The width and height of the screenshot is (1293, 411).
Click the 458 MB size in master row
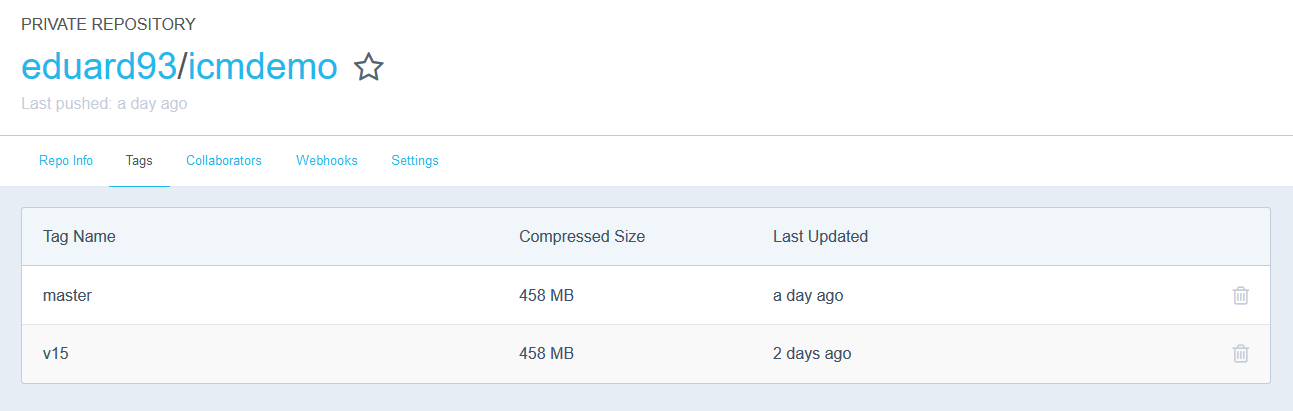pyautogui.click(x=546, y=296)
